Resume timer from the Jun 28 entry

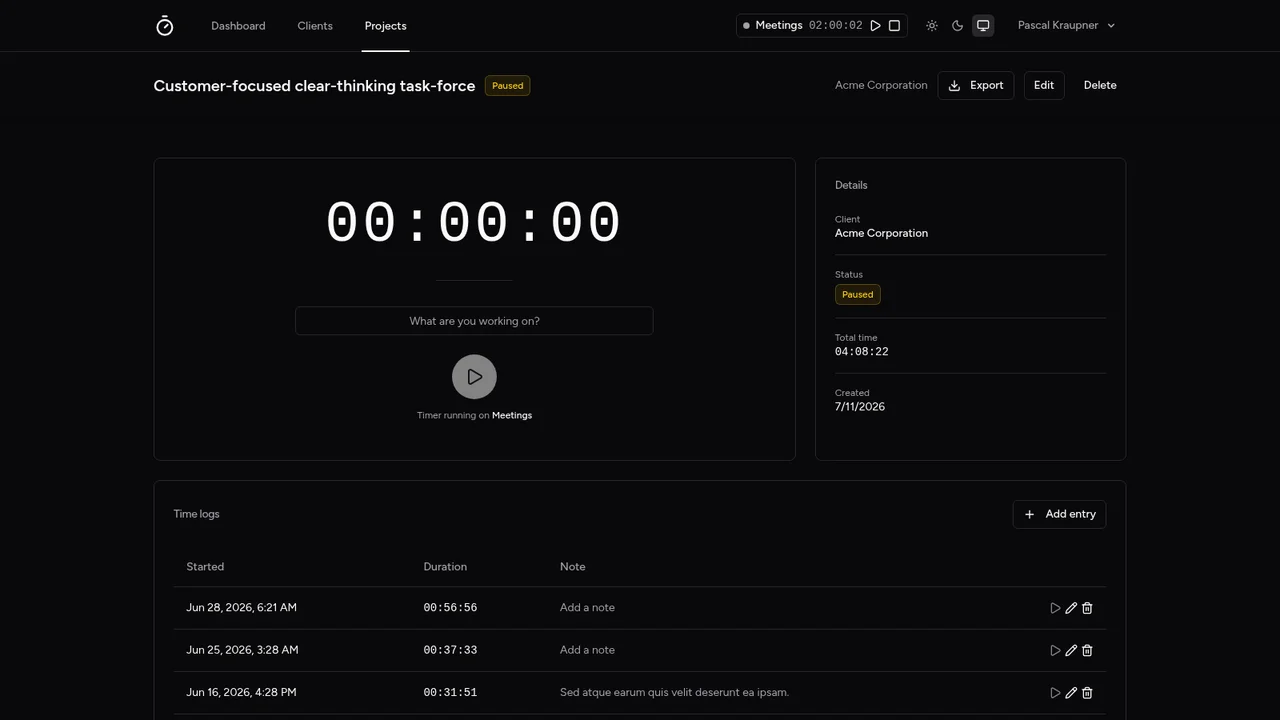click(x=1055, y=608)
